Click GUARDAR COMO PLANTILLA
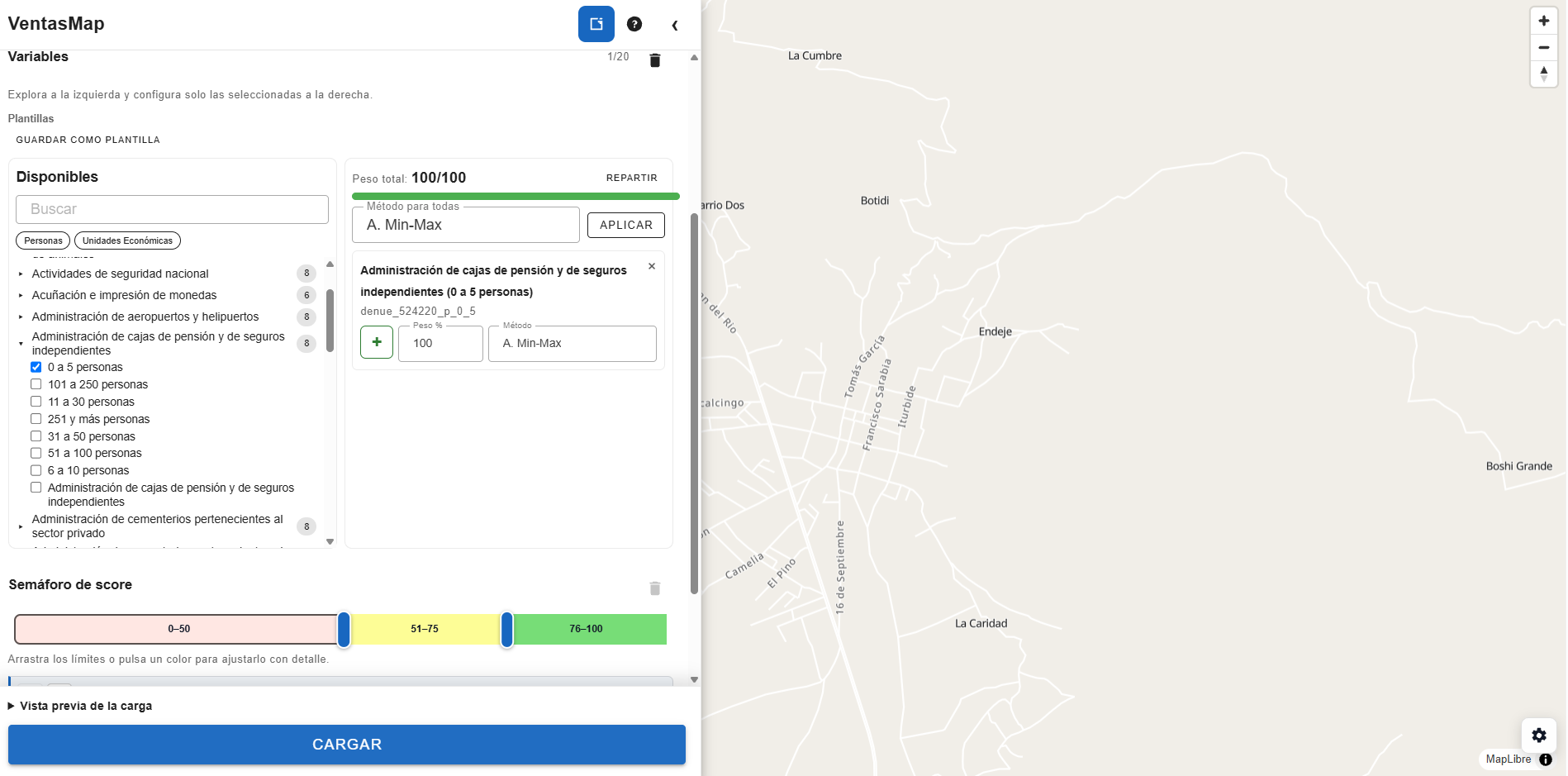The width and height of the screenshot is (1568, 776). pos(88,140)
